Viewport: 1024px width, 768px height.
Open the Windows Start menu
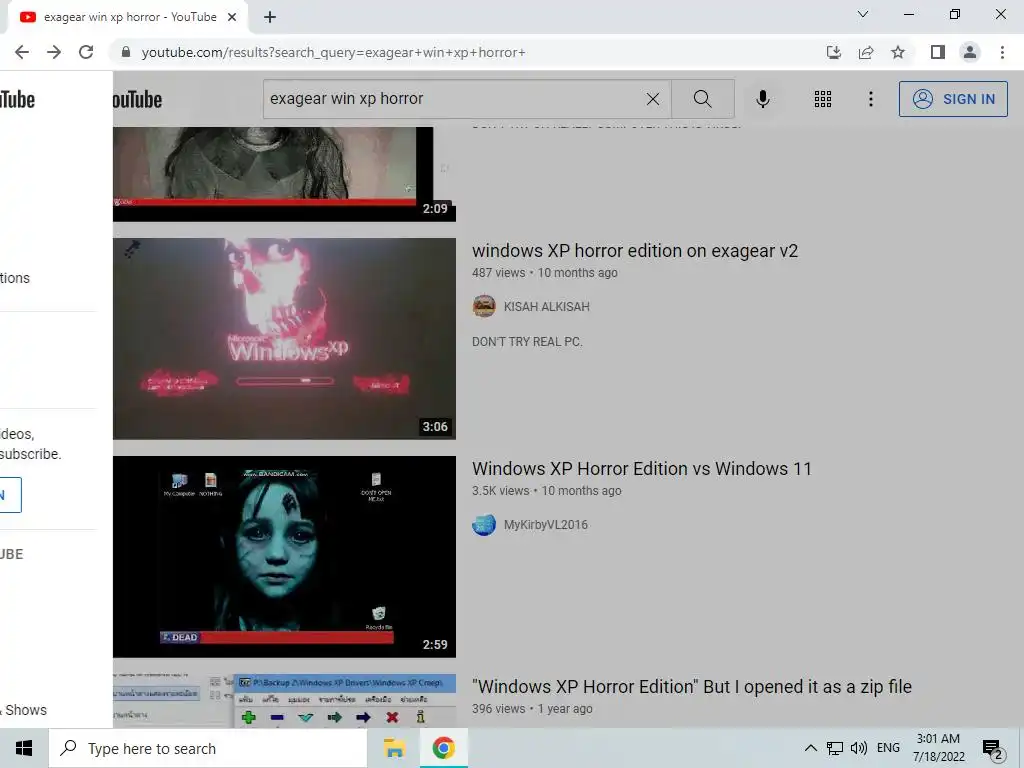24,748
